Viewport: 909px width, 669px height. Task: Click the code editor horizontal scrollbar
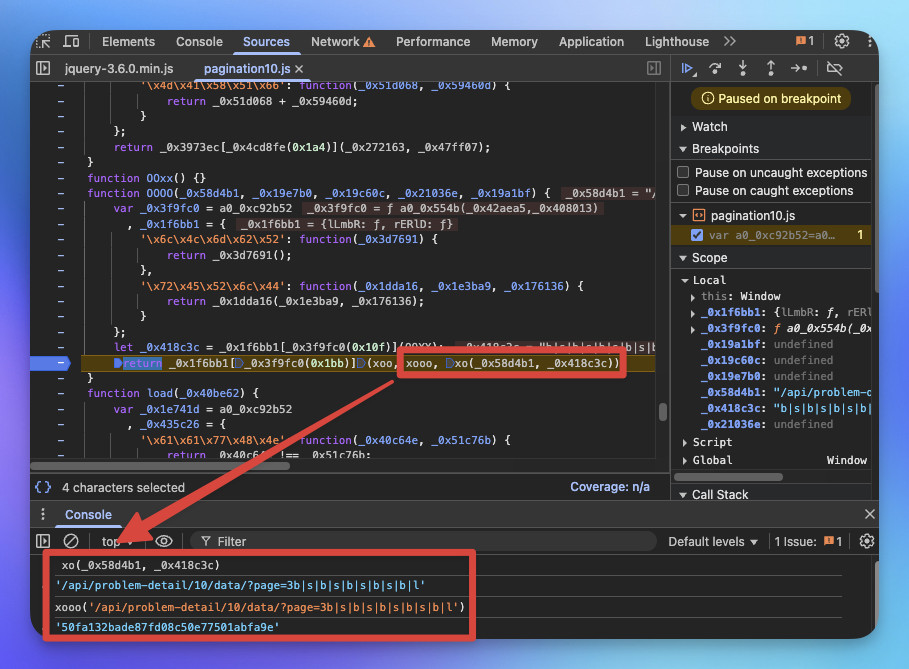161,466
